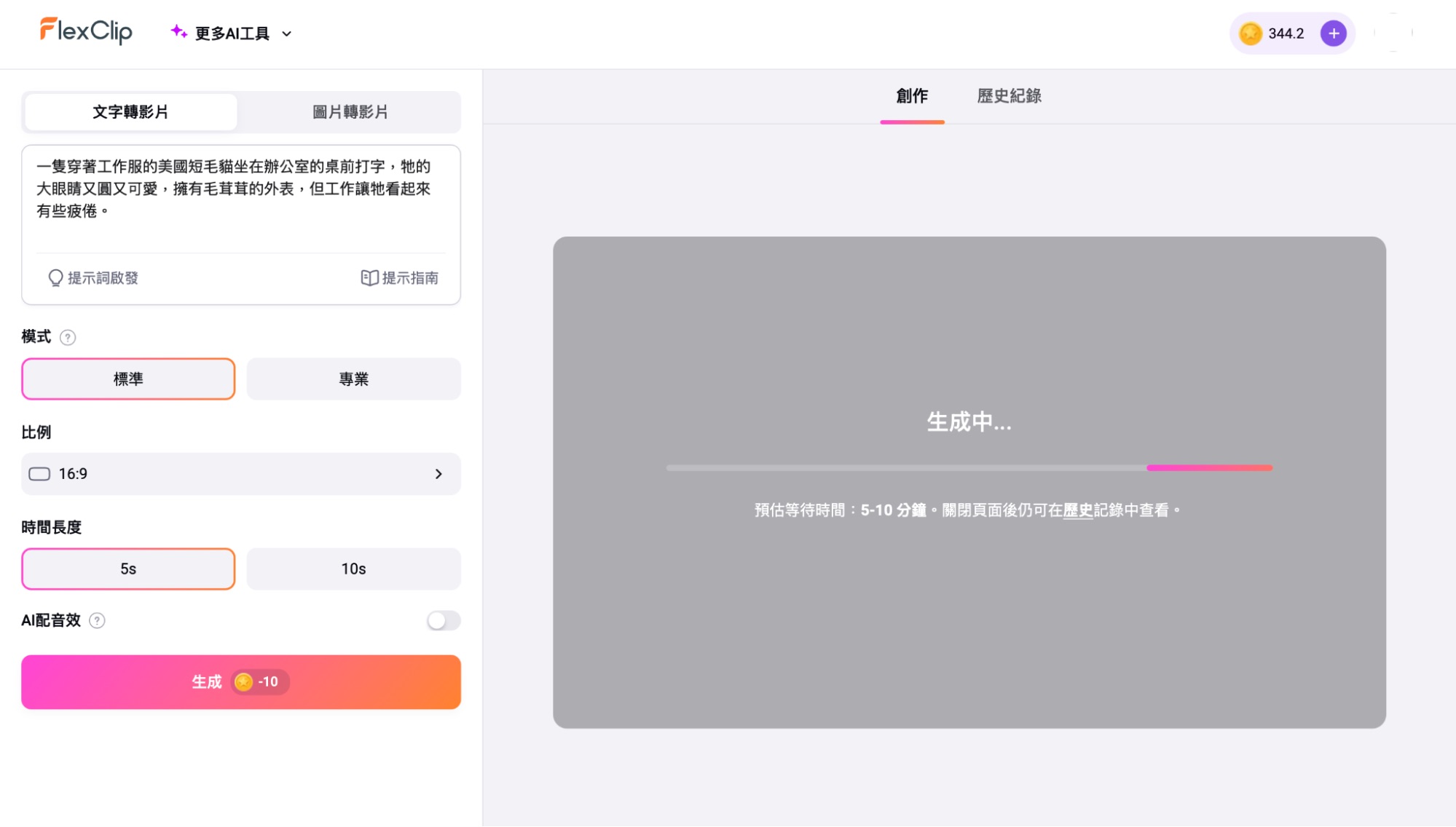Viewport: 1456px width, 827px height.
Task: Click the lightbulb 提示詞啟發 icon
Action: (x=55, y=278)
